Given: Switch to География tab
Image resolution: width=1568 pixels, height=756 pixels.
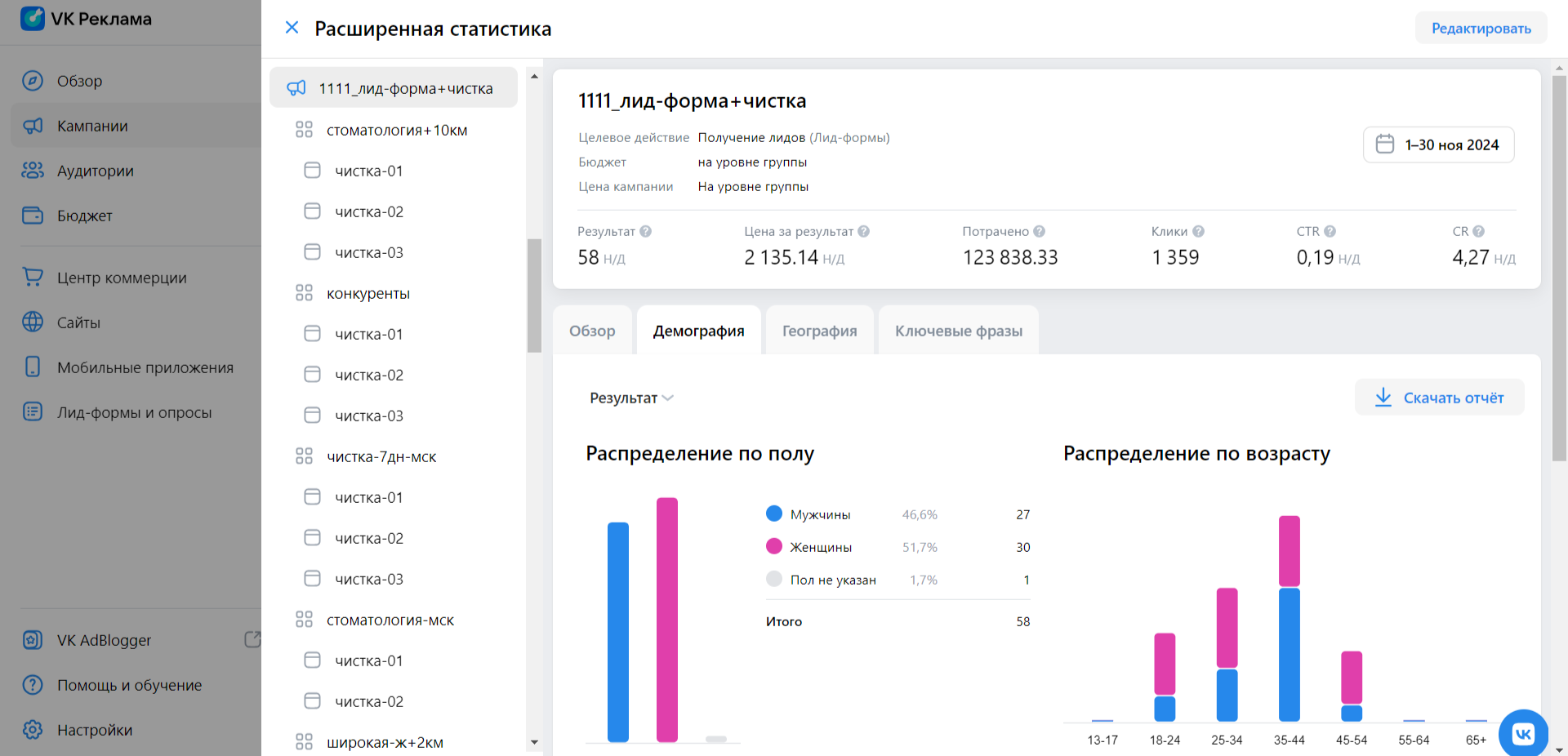Looking at the screenshot, I should [820, 331].
